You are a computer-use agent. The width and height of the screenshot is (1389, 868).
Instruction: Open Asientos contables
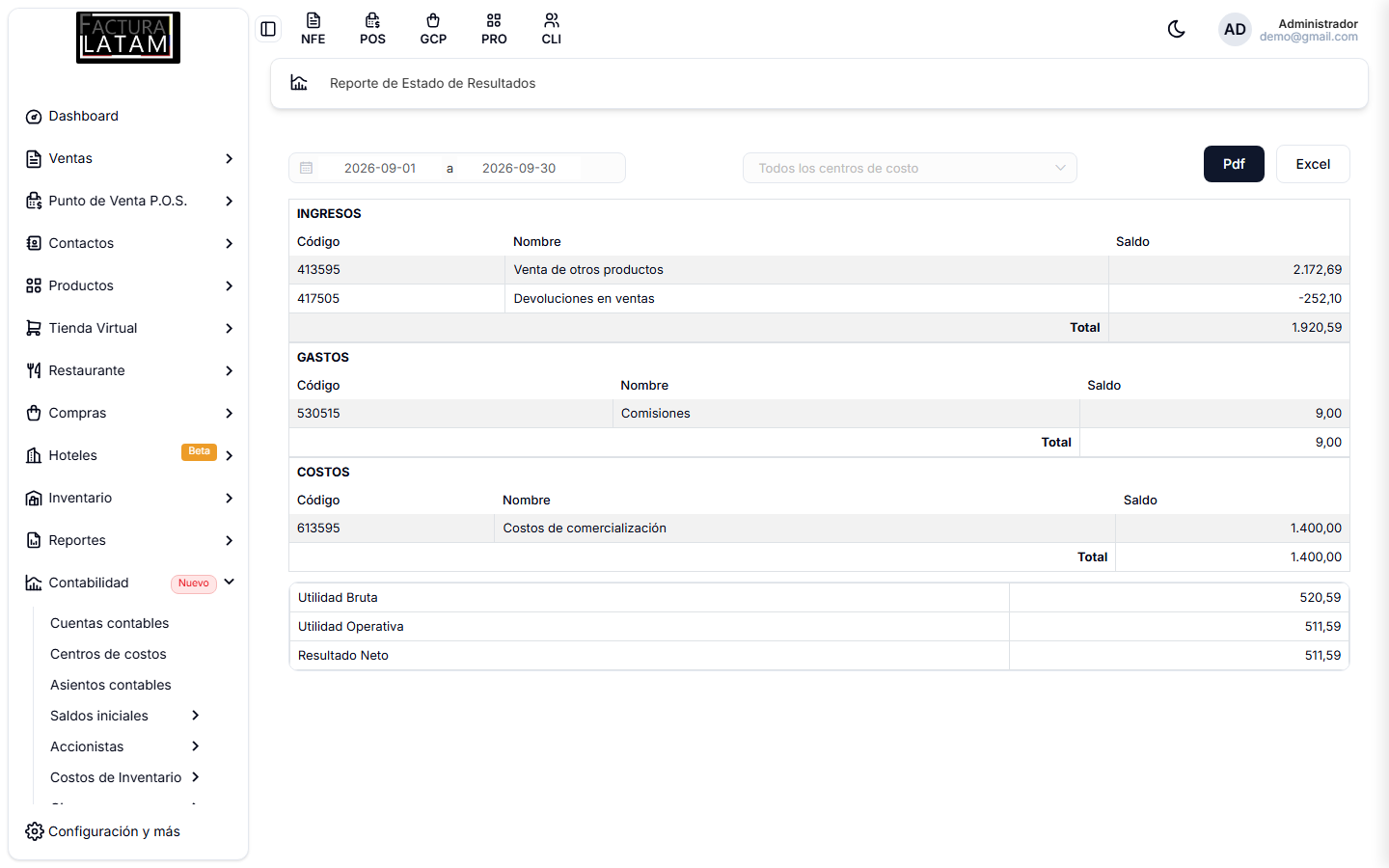pos(111,685)
